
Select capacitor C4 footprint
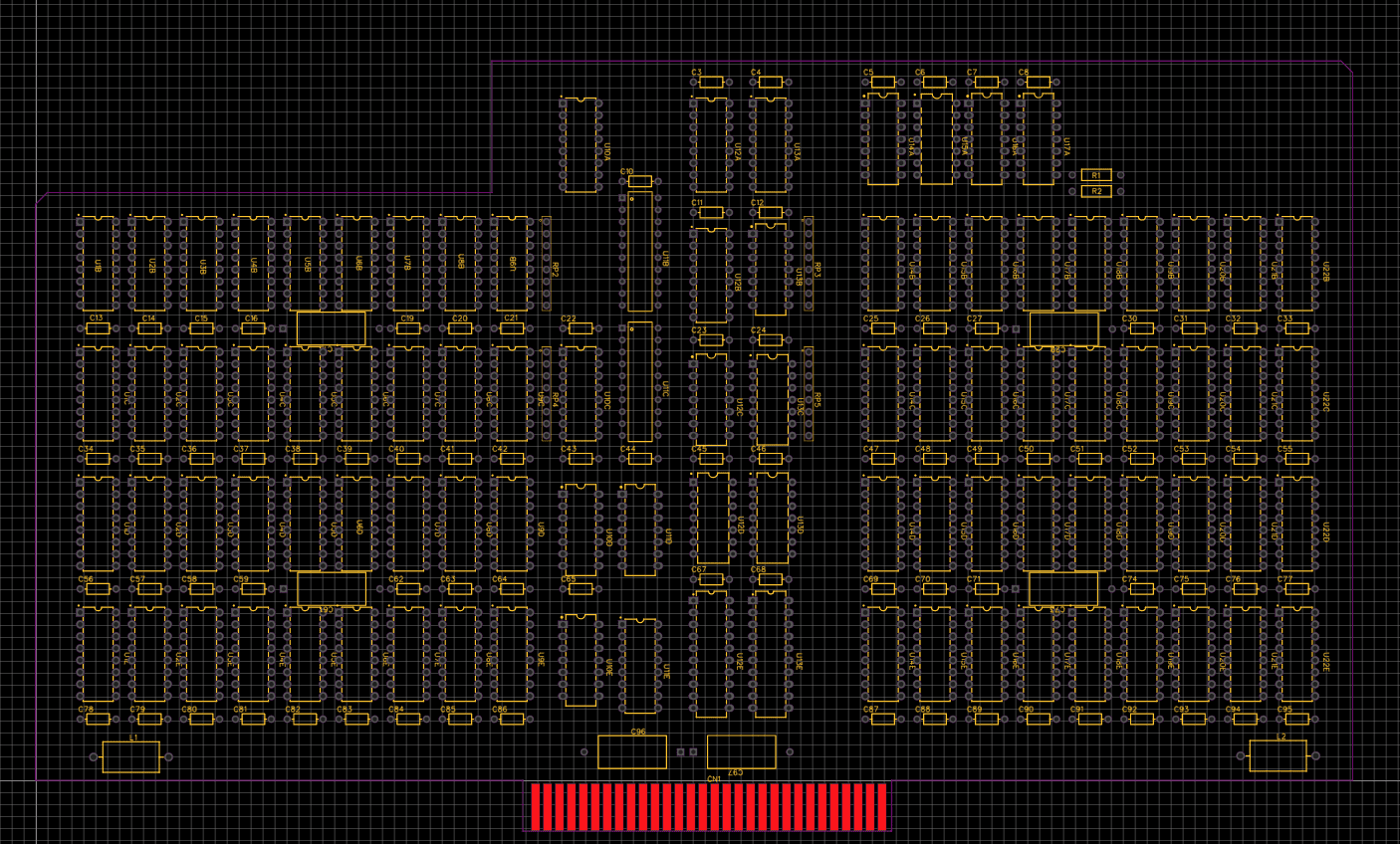click(771, 83)
